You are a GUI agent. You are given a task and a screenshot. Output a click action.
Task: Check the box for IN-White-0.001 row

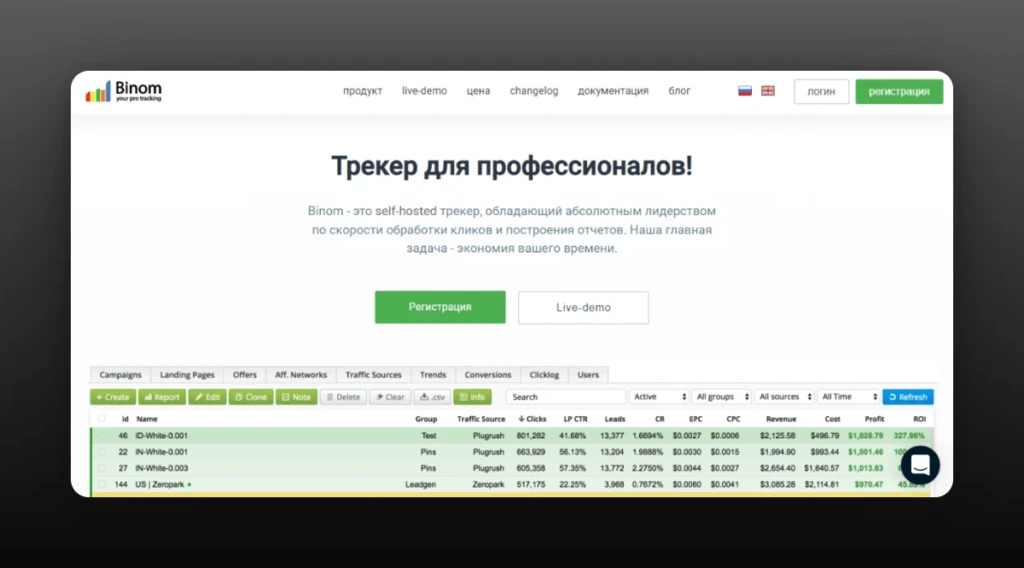[101, 452]
